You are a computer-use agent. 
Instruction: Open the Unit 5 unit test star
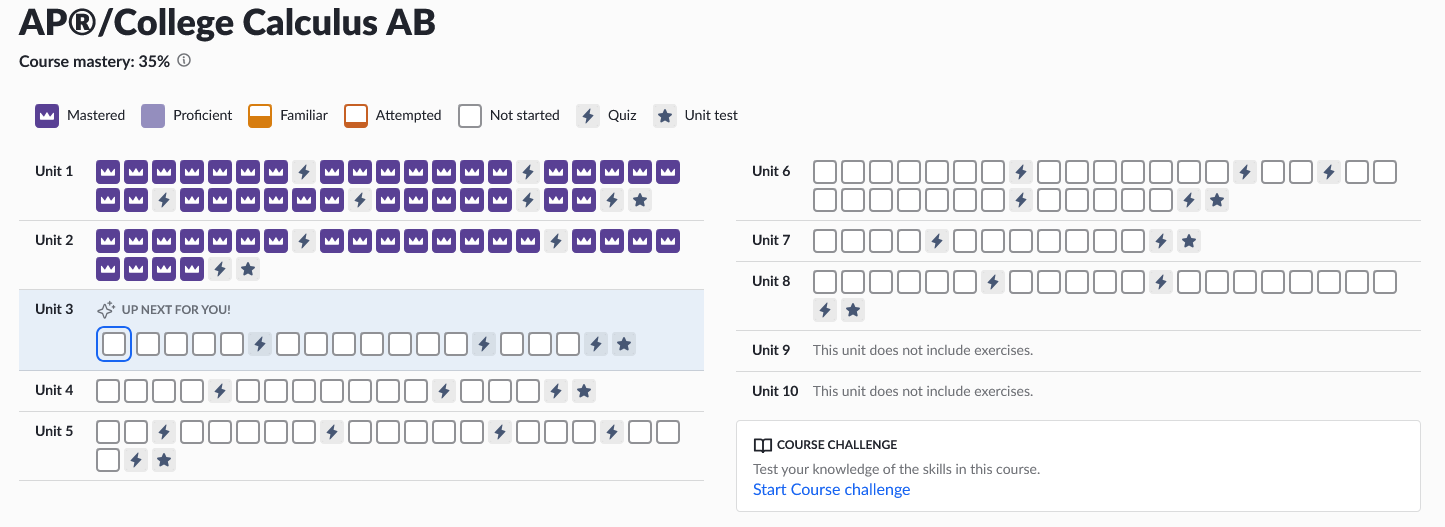[164, 460]
